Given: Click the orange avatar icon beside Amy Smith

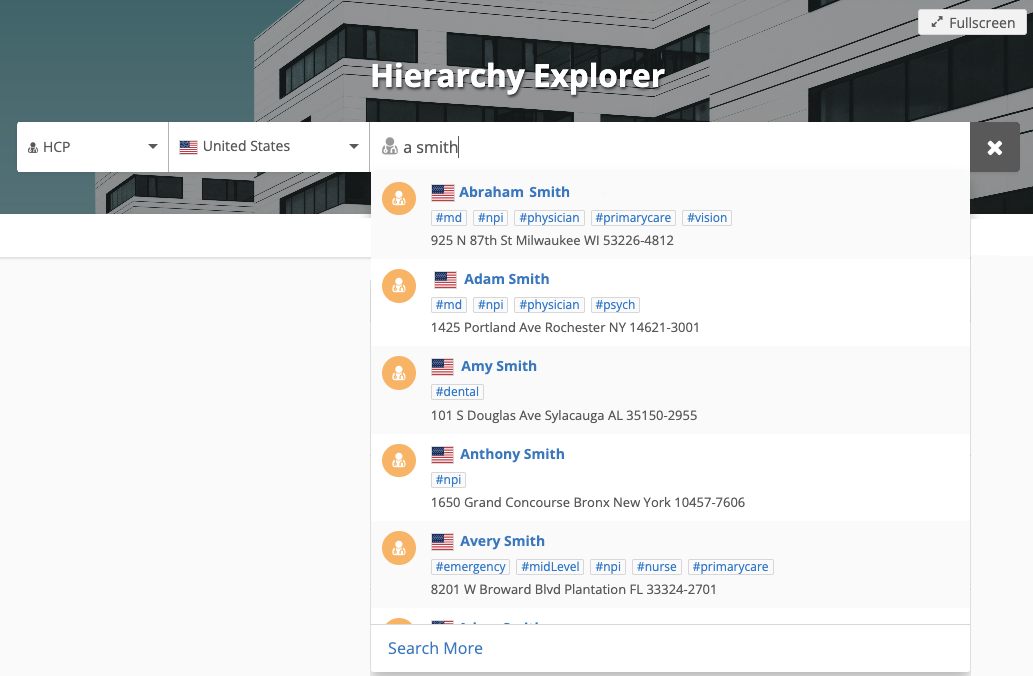Looking at the screenshot, I should 399,373.
